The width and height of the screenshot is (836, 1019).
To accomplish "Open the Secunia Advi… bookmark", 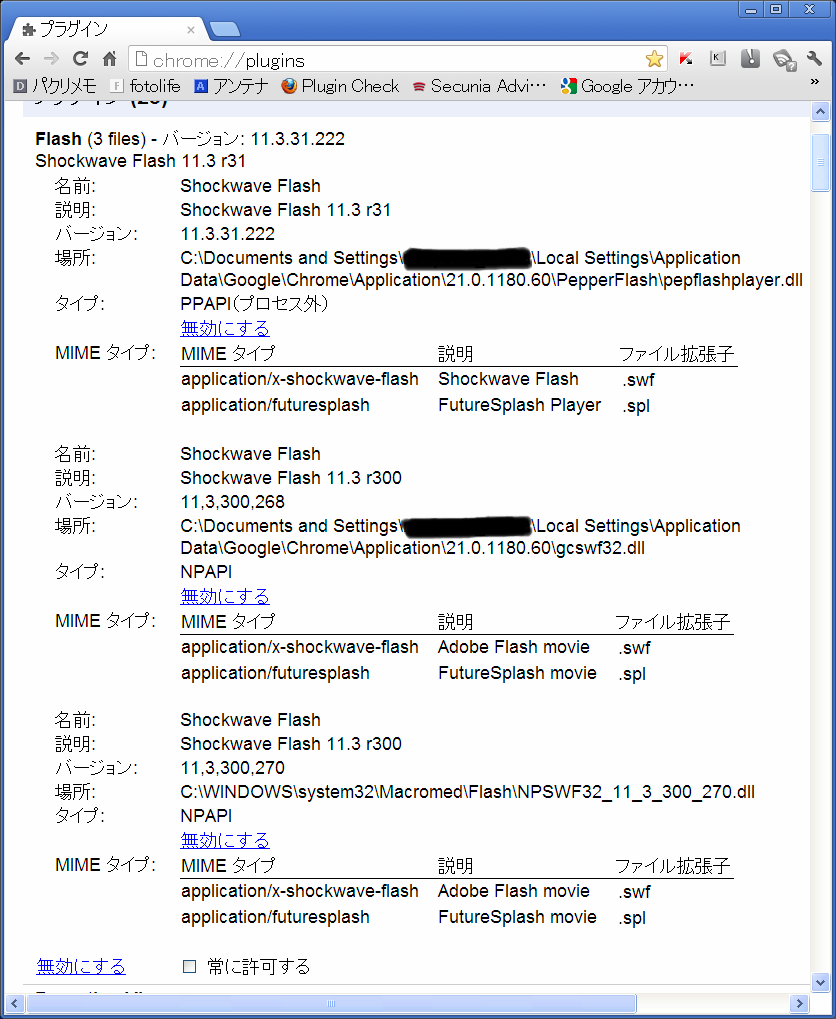I will (479, 86).
